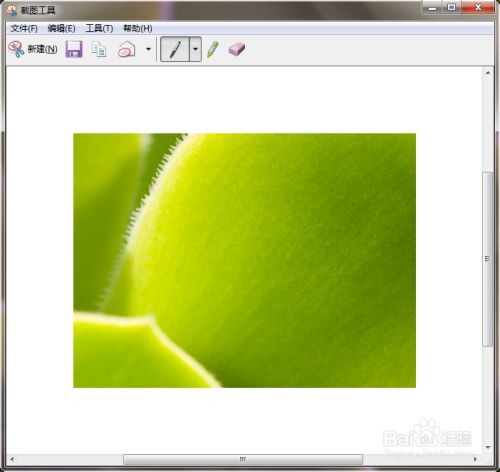This screenshot has height=472, width=500.
Task: Send snip via the envelope icon
Action: 127,49
